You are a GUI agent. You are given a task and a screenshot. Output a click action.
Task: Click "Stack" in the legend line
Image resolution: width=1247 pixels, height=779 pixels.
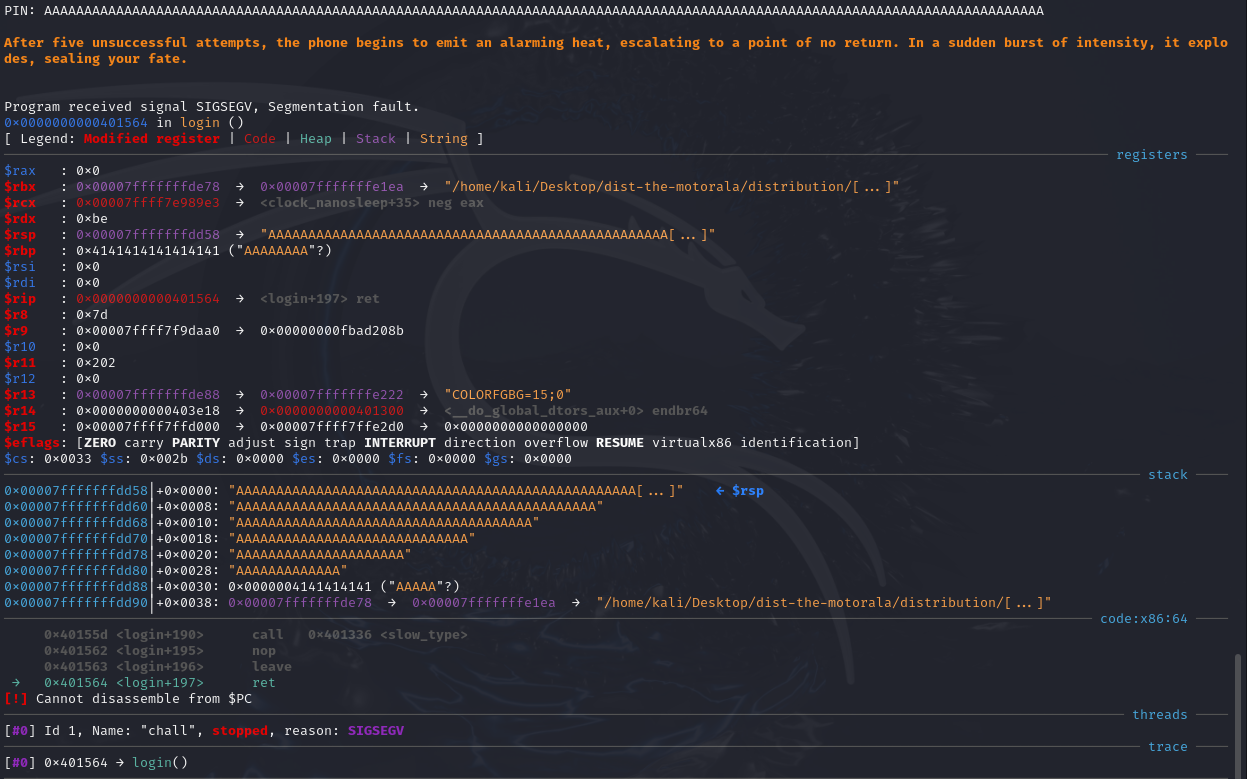(x=376, y=139)
